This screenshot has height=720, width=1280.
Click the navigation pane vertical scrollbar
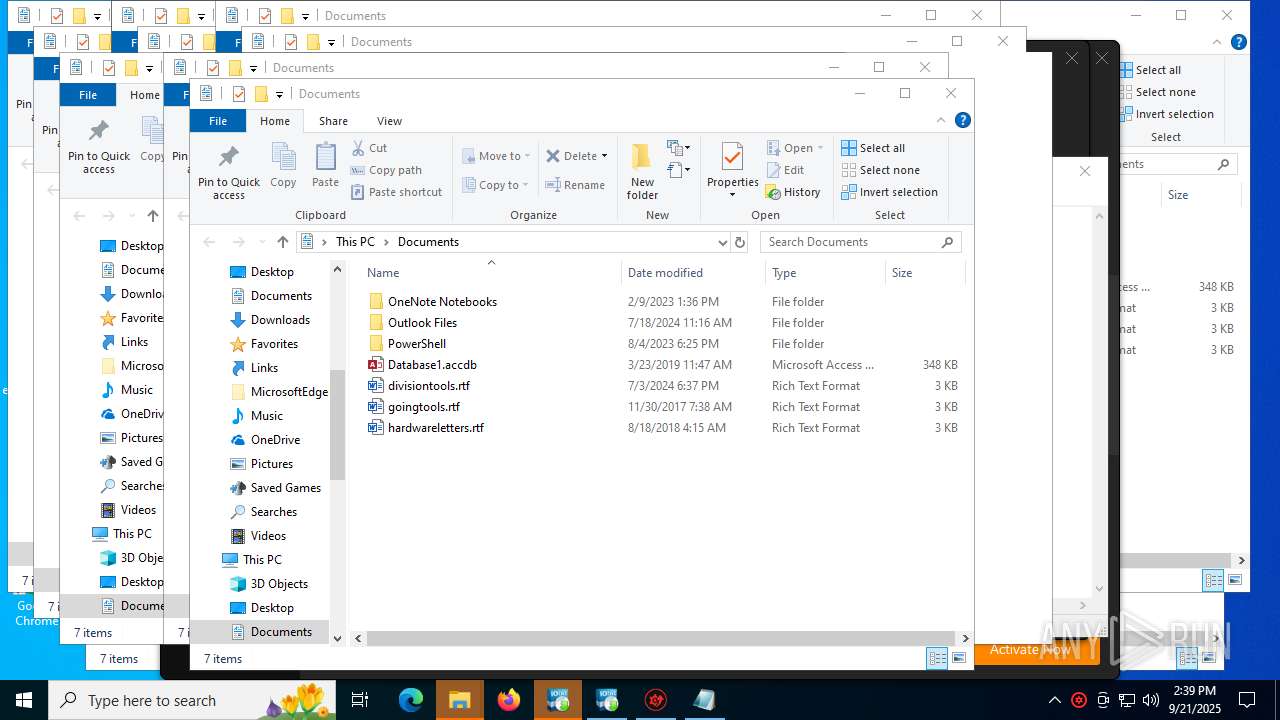[337, 425]
